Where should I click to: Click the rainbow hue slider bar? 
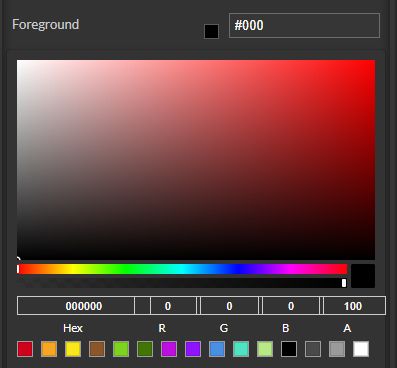tap(182, 269)
